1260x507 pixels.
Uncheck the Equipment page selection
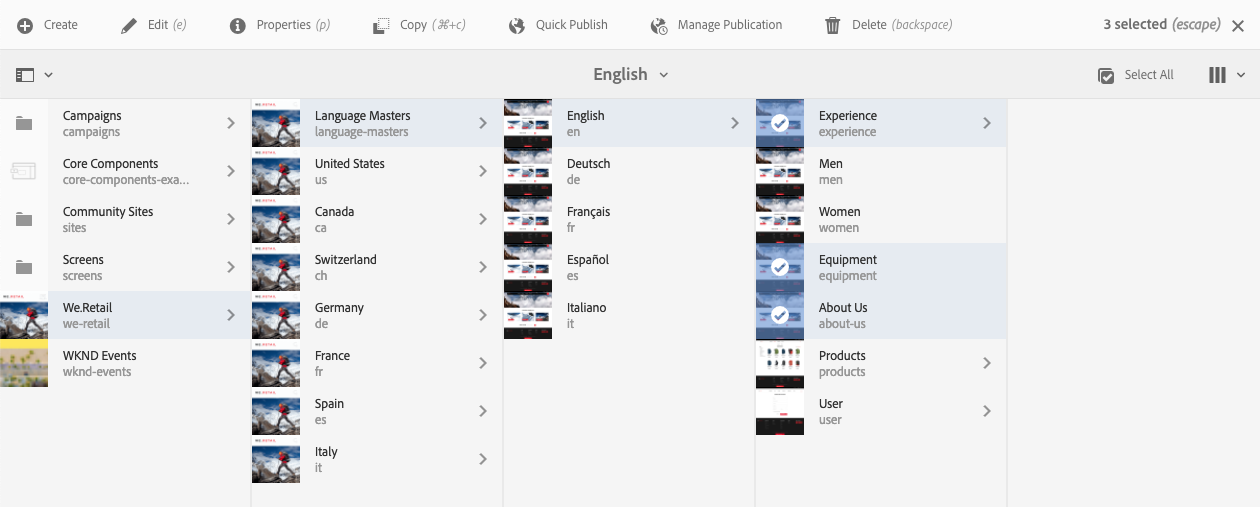coord(780,267)
